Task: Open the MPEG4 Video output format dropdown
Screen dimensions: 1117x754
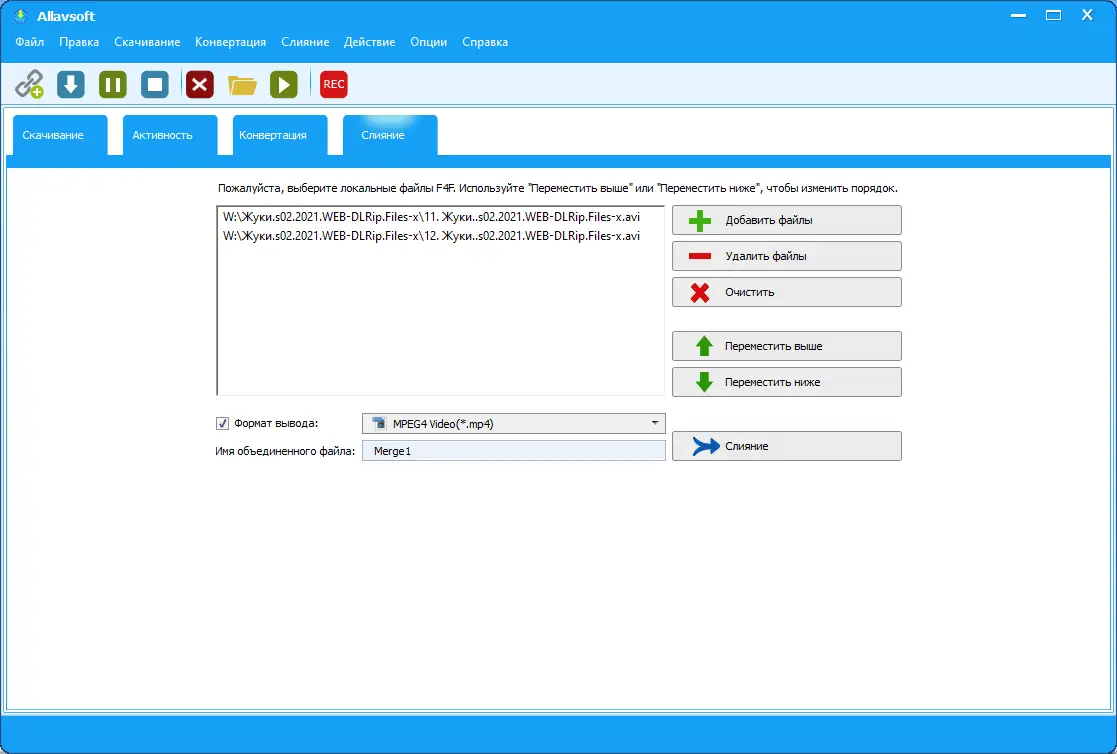Action: [514, 423]
